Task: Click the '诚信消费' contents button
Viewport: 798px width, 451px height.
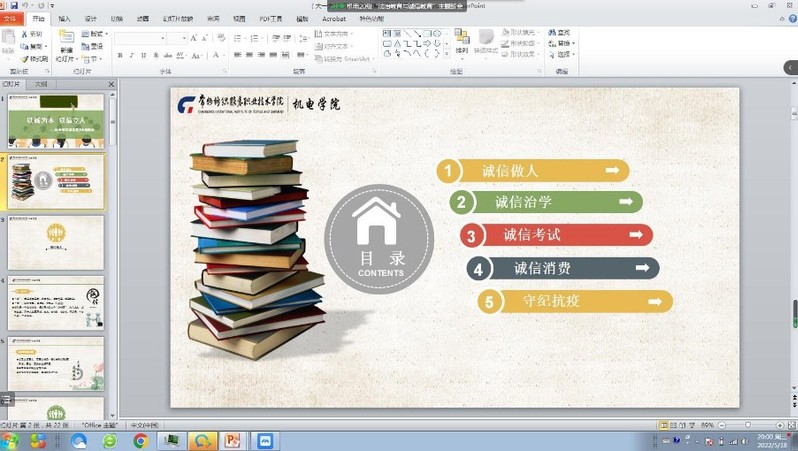Action: tap(563, 268)
